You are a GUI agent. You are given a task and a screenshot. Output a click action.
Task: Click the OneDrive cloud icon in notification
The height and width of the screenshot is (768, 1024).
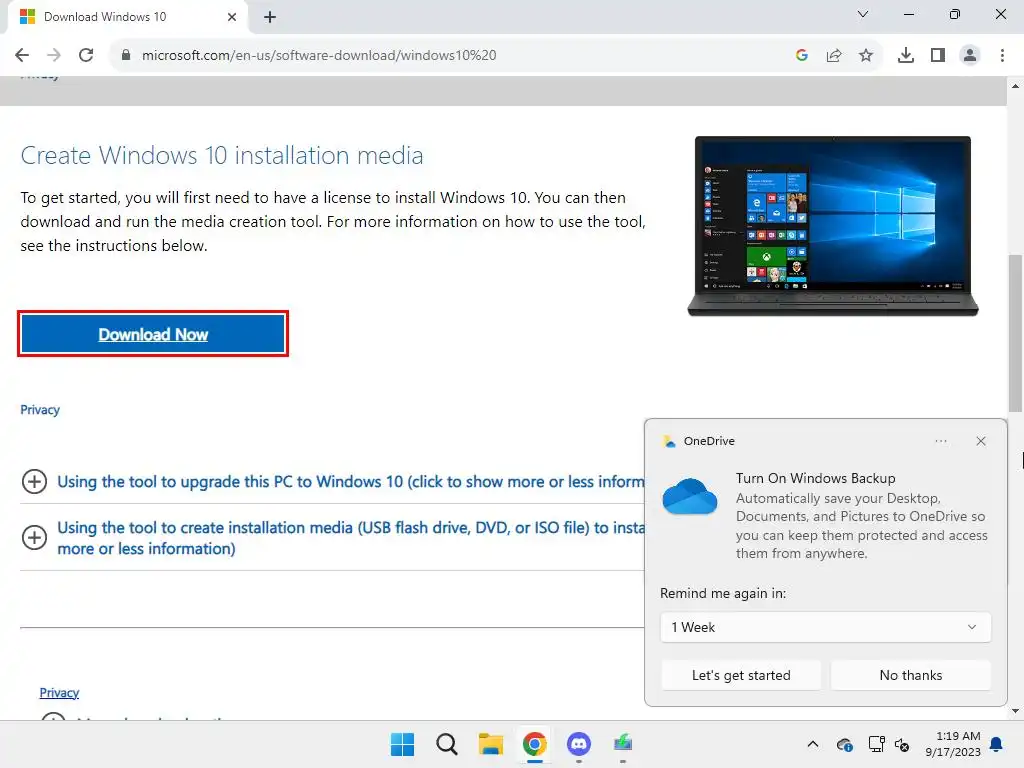pos(690,496)
